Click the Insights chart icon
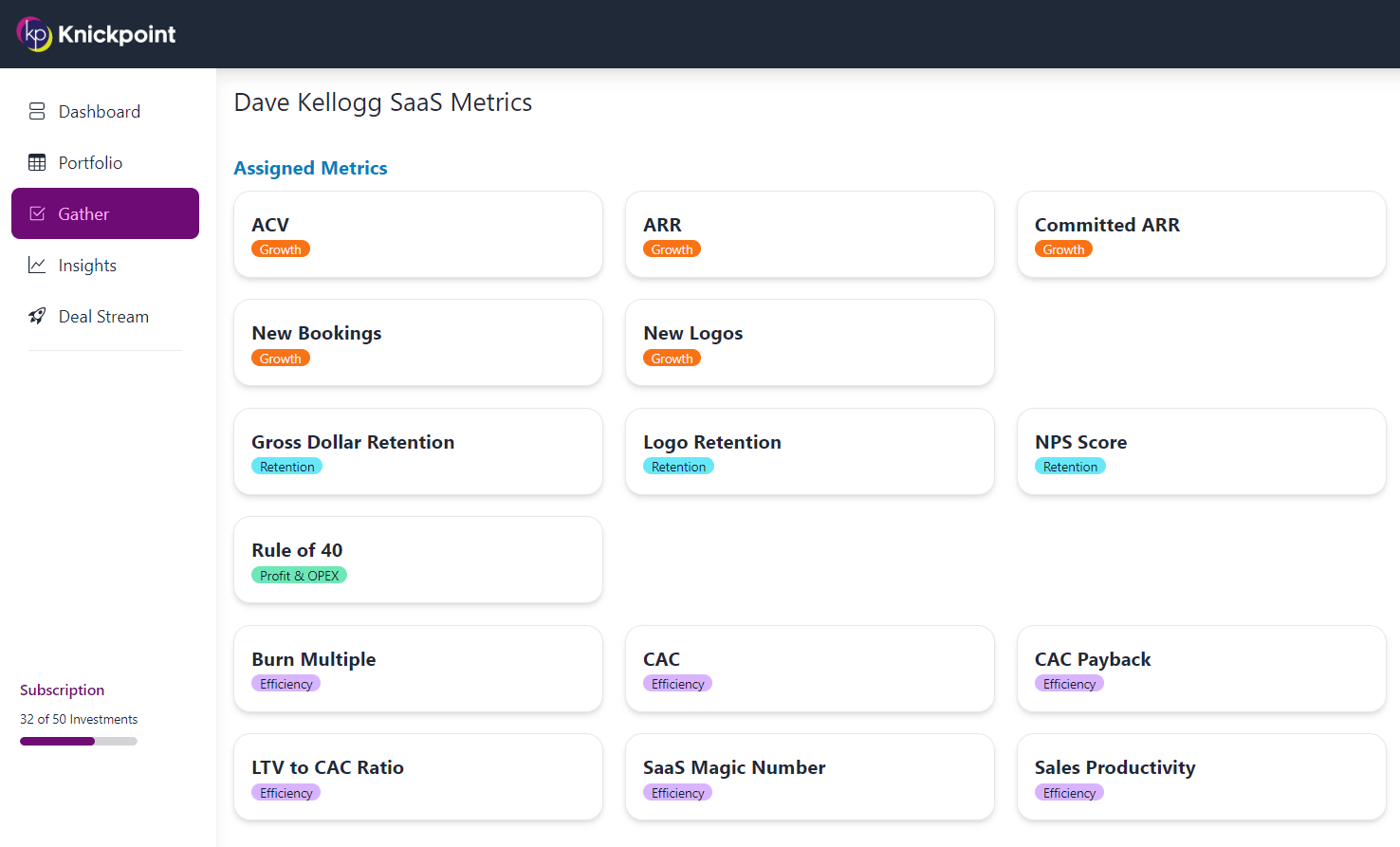The width and height of the screenshot is (1400, 847). click(x=37, y=265)
